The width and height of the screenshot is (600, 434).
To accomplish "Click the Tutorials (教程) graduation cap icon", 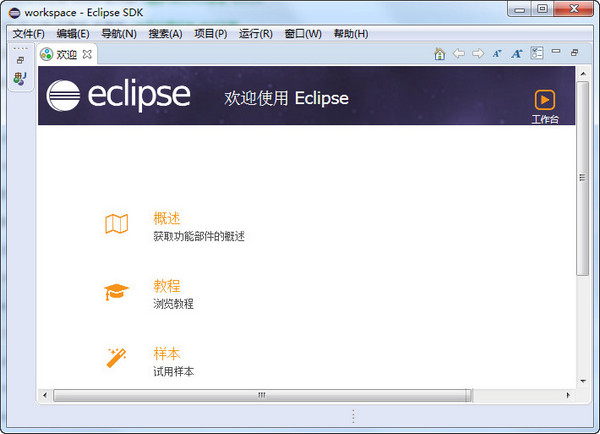I will pos(117,292).
